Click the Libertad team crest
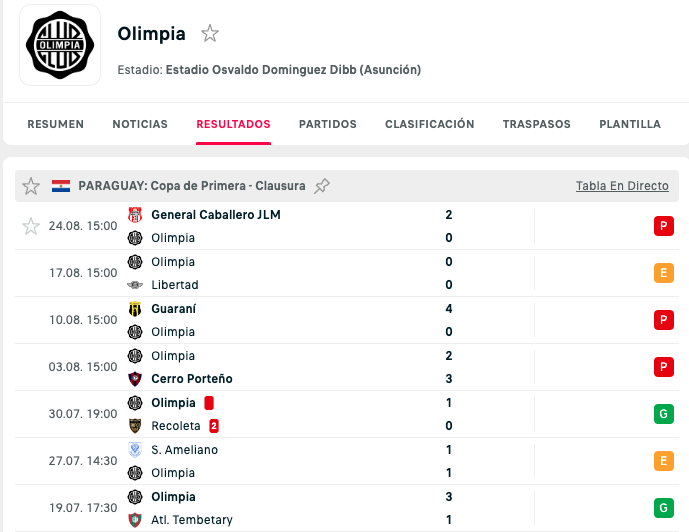Viewport: 689px width, 532px height. click(x=135, y=285)
